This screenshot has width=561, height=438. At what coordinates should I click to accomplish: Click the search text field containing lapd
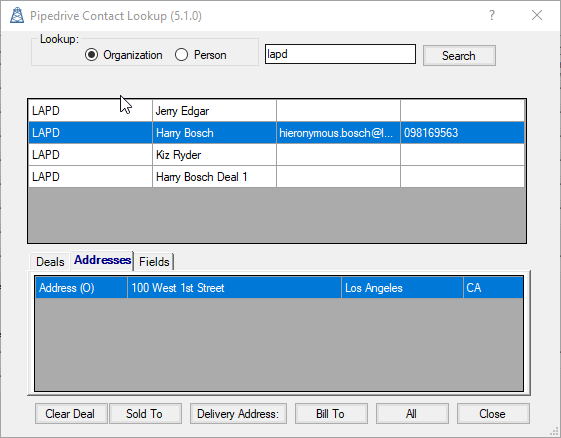[340, 54]
